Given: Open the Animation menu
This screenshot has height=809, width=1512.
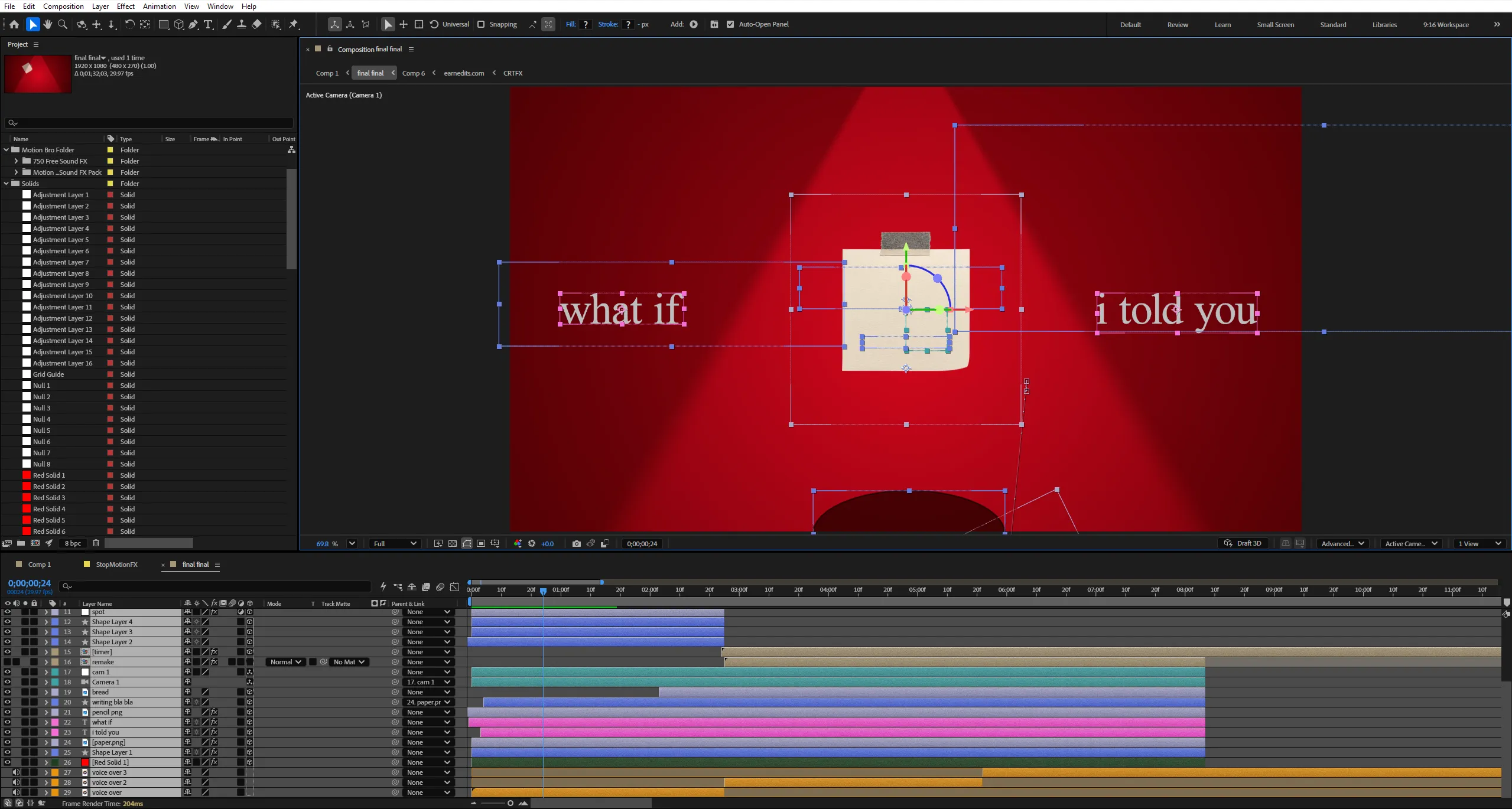Looking at the screenshot, I should tap(160, 6).
